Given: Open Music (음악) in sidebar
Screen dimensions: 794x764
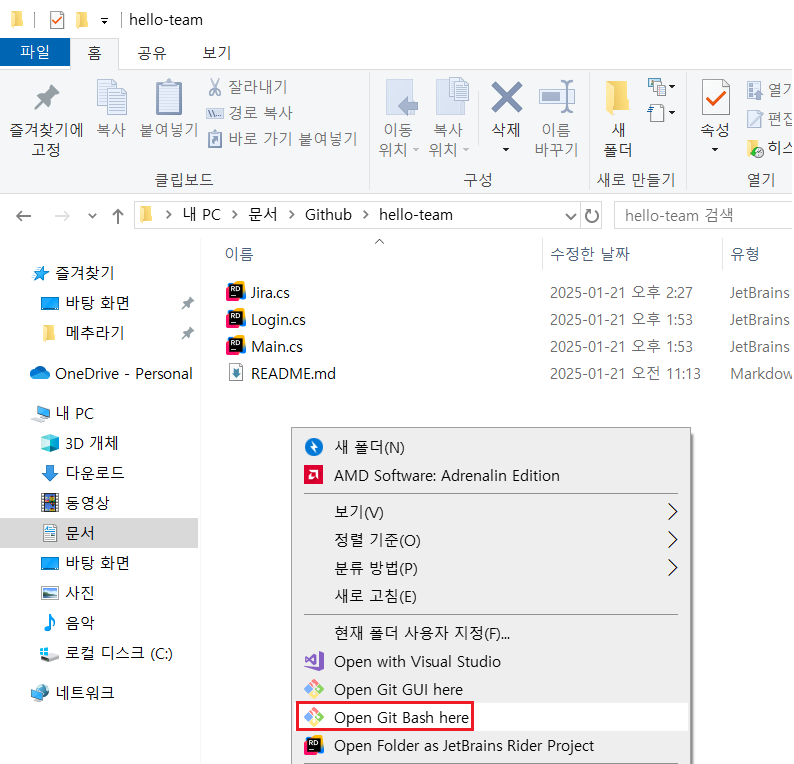Looking at the screenshot, I should (79, 622).
